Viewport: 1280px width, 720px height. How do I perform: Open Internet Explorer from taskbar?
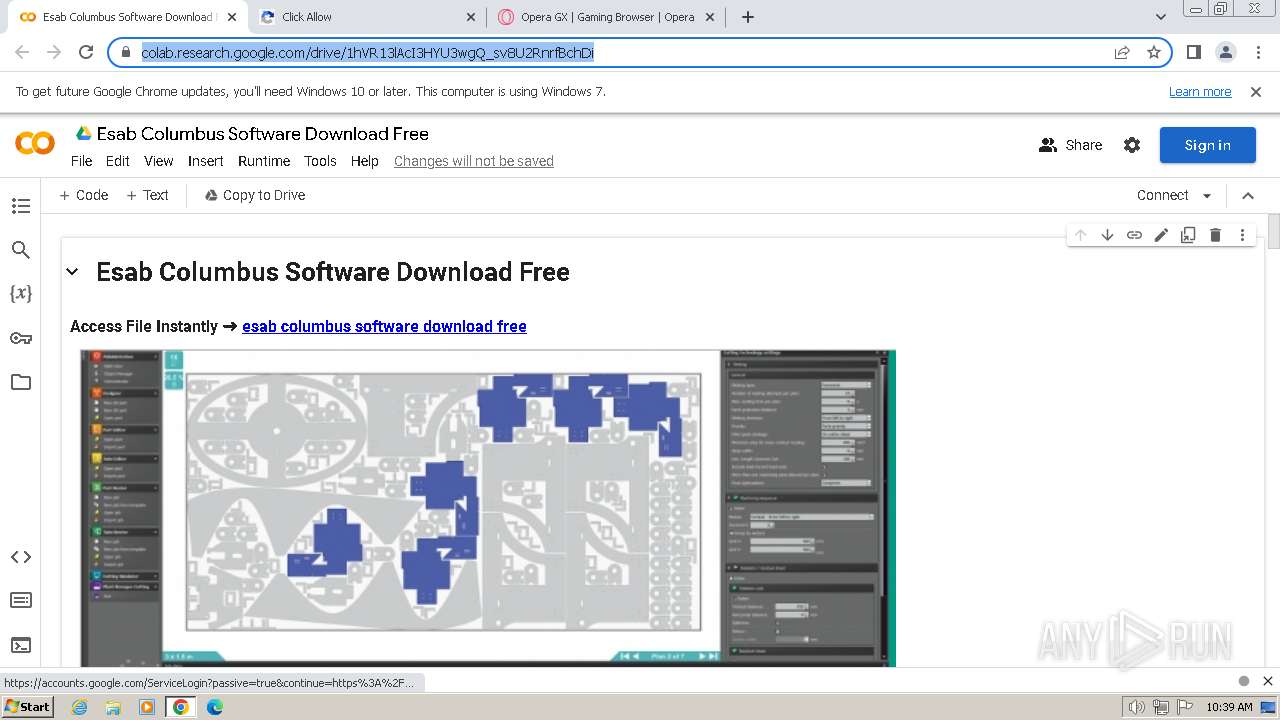click(x=79, y=707)
